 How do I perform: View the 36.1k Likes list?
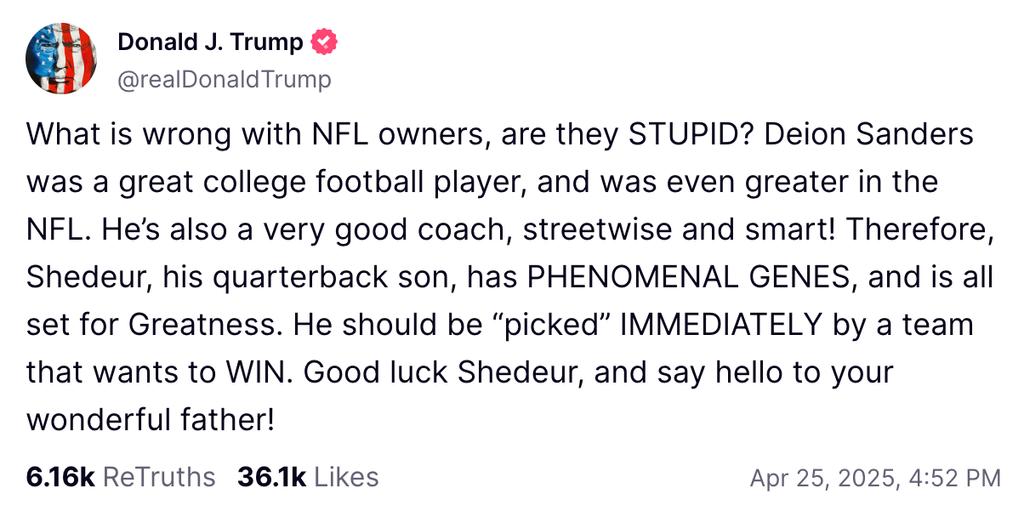[308, 477]
